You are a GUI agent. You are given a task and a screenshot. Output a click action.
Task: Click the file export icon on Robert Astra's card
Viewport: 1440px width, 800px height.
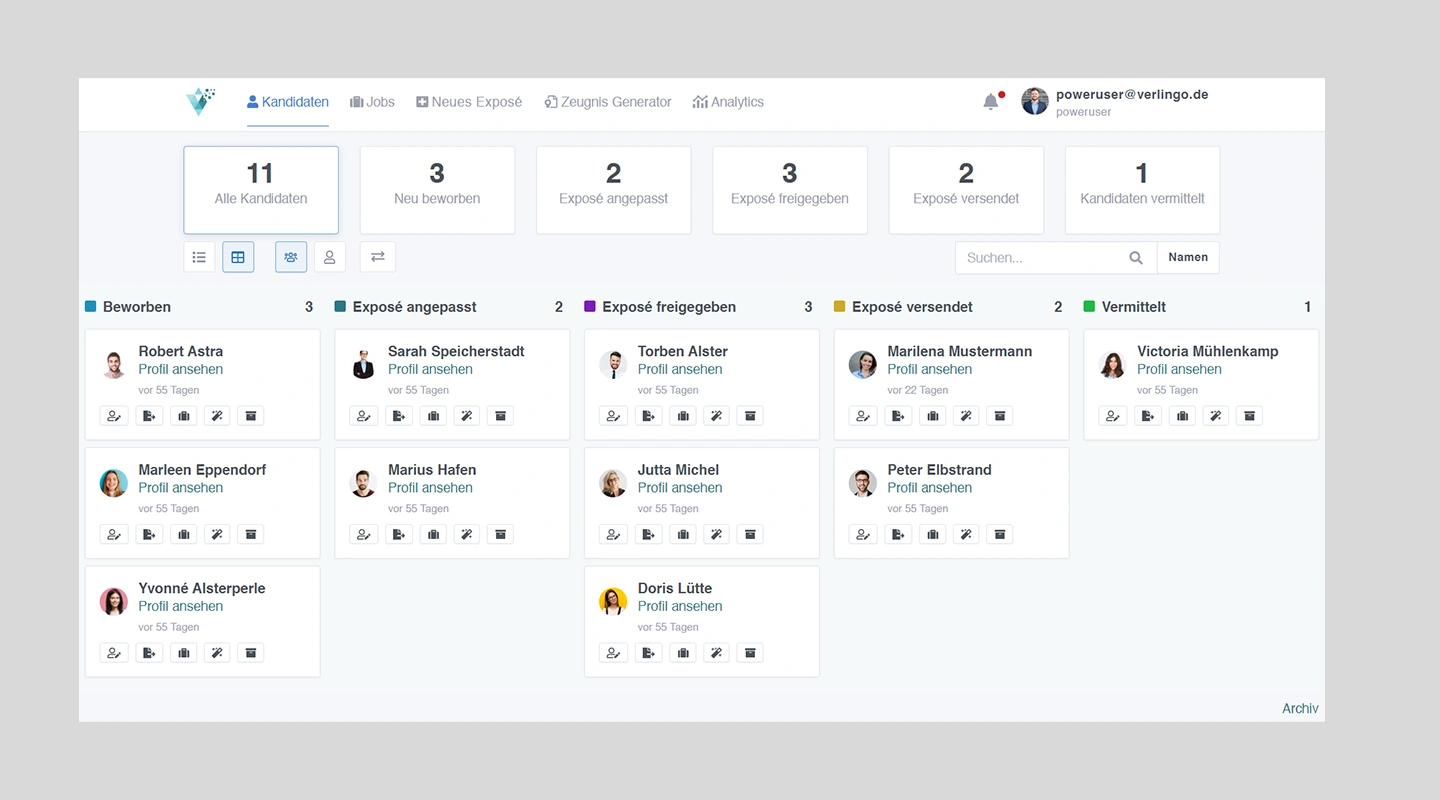point(149,416)
